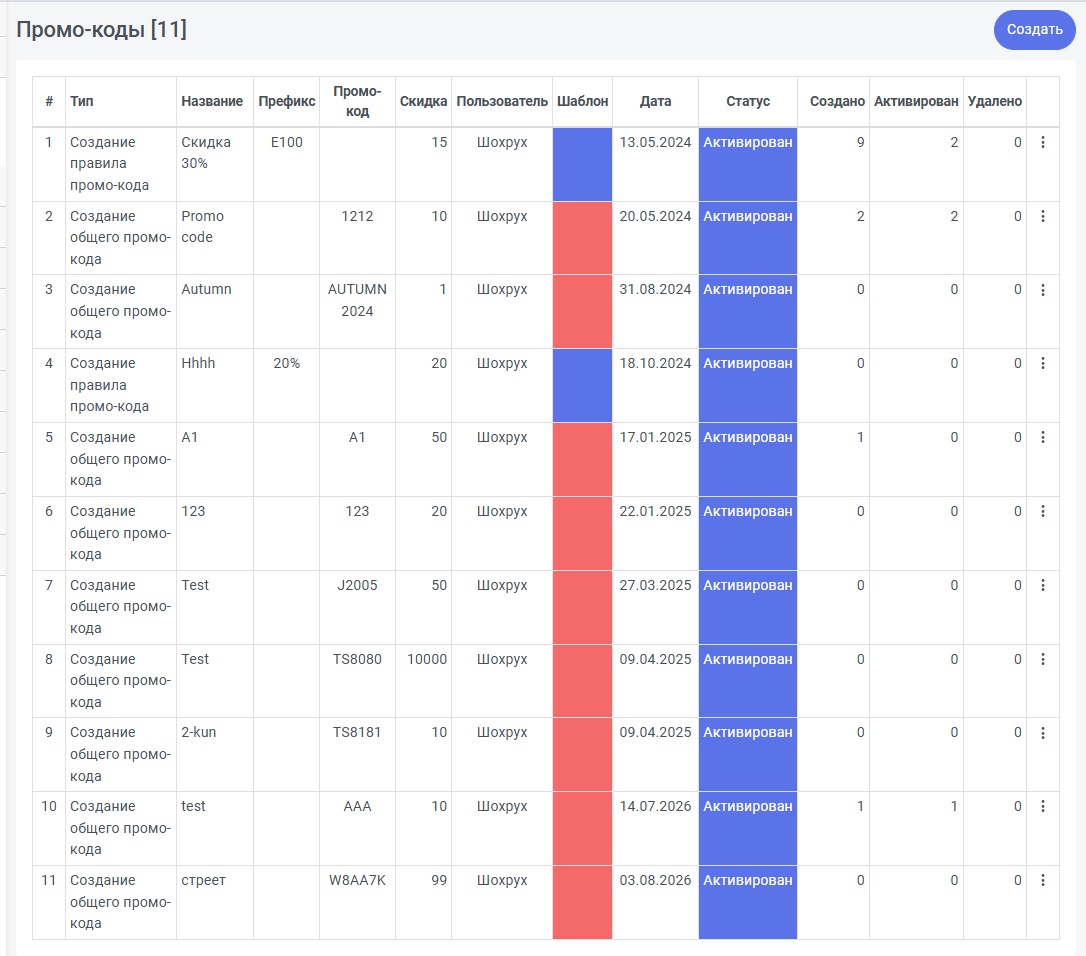Viewport: 1086px width, 956px height.
Task: Open the actions menu for A1 promo row
Action: pyautogui.click(x=1042, y=437)
